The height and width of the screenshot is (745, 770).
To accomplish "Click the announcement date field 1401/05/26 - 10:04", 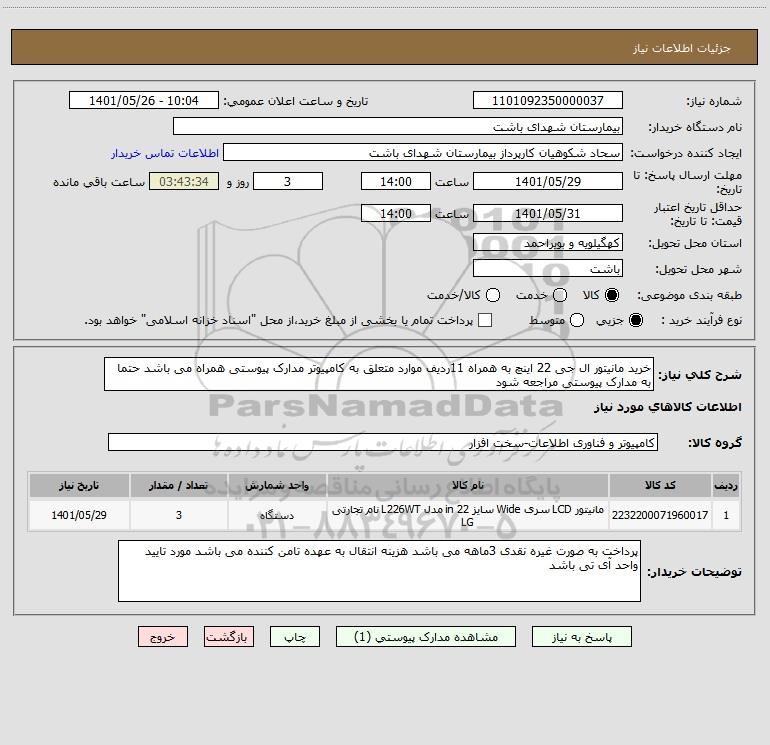I will coord(144,101).
